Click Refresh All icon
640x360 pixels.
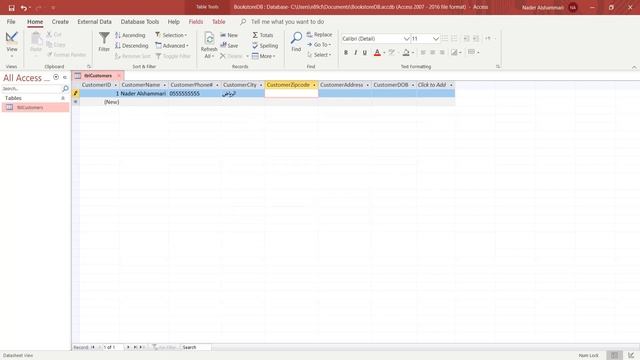tap(209, 45)
